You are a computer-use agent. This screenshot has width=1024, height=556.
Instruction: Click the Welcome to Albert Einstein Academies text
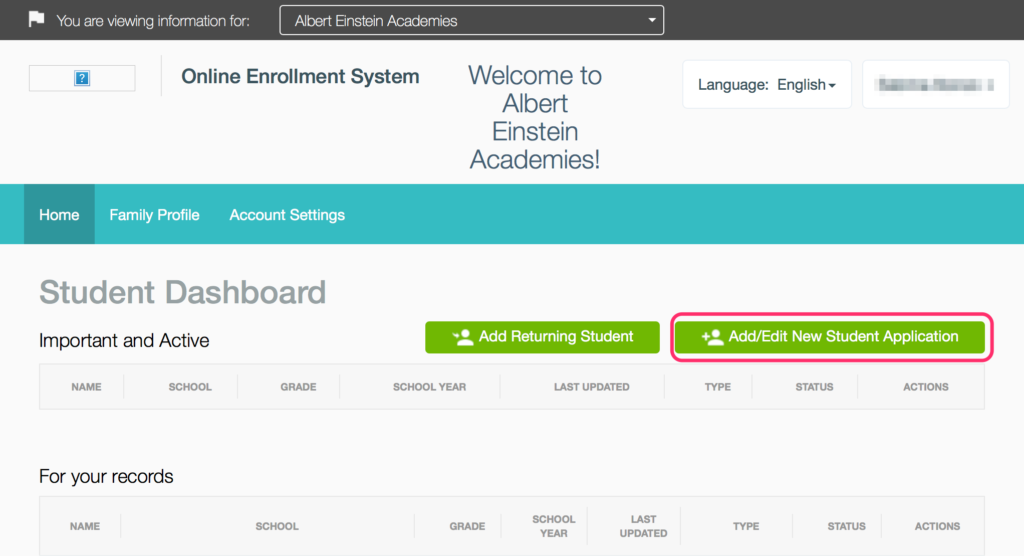535,118
